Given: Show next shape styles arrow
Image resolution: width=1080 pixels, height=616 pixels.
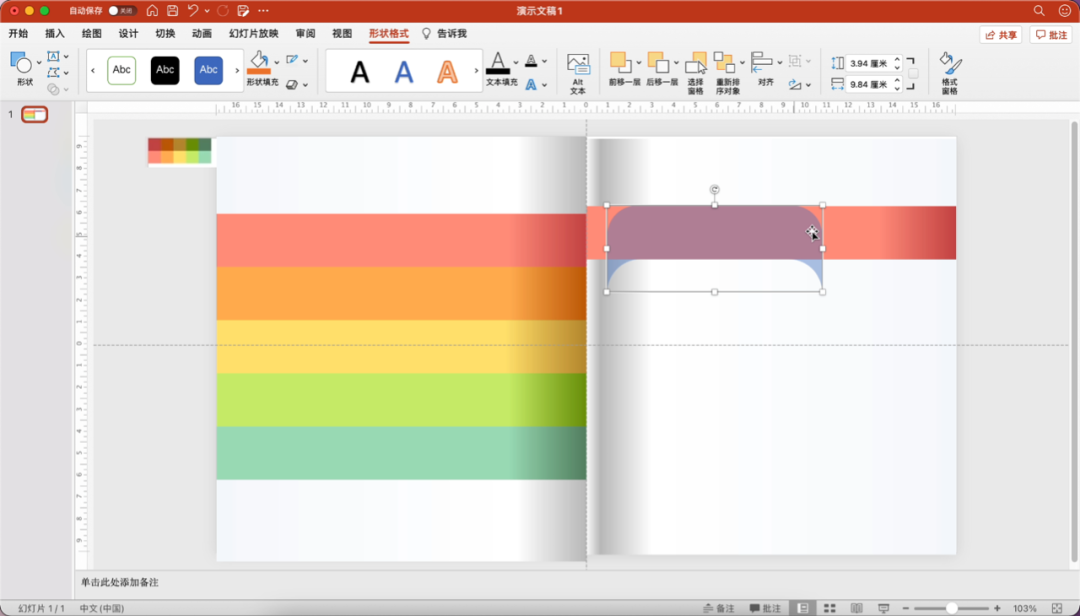Looking at the screenshot, I should 237,70.
